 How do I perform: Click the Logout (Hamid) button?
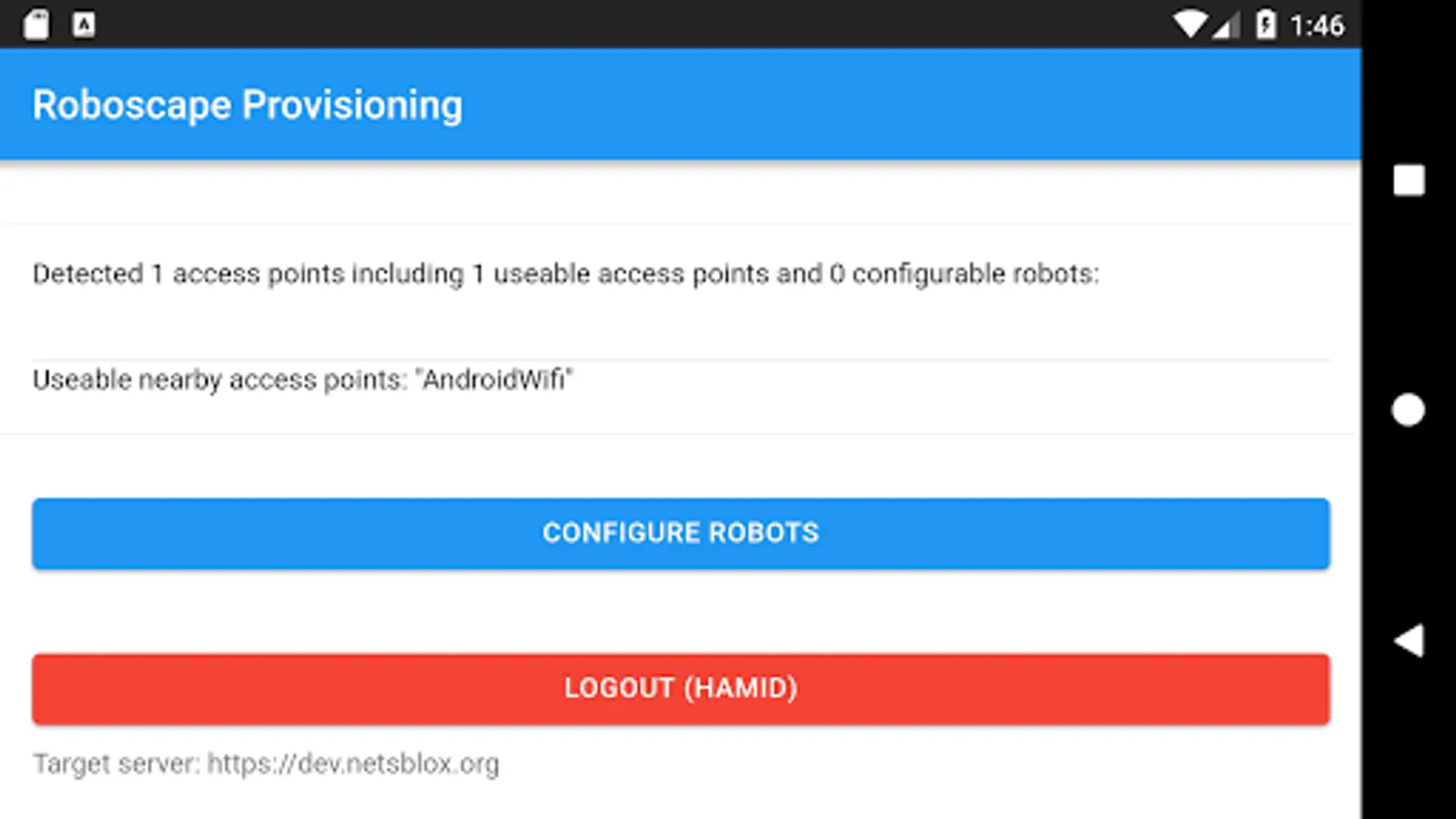[x=681, y=689]
